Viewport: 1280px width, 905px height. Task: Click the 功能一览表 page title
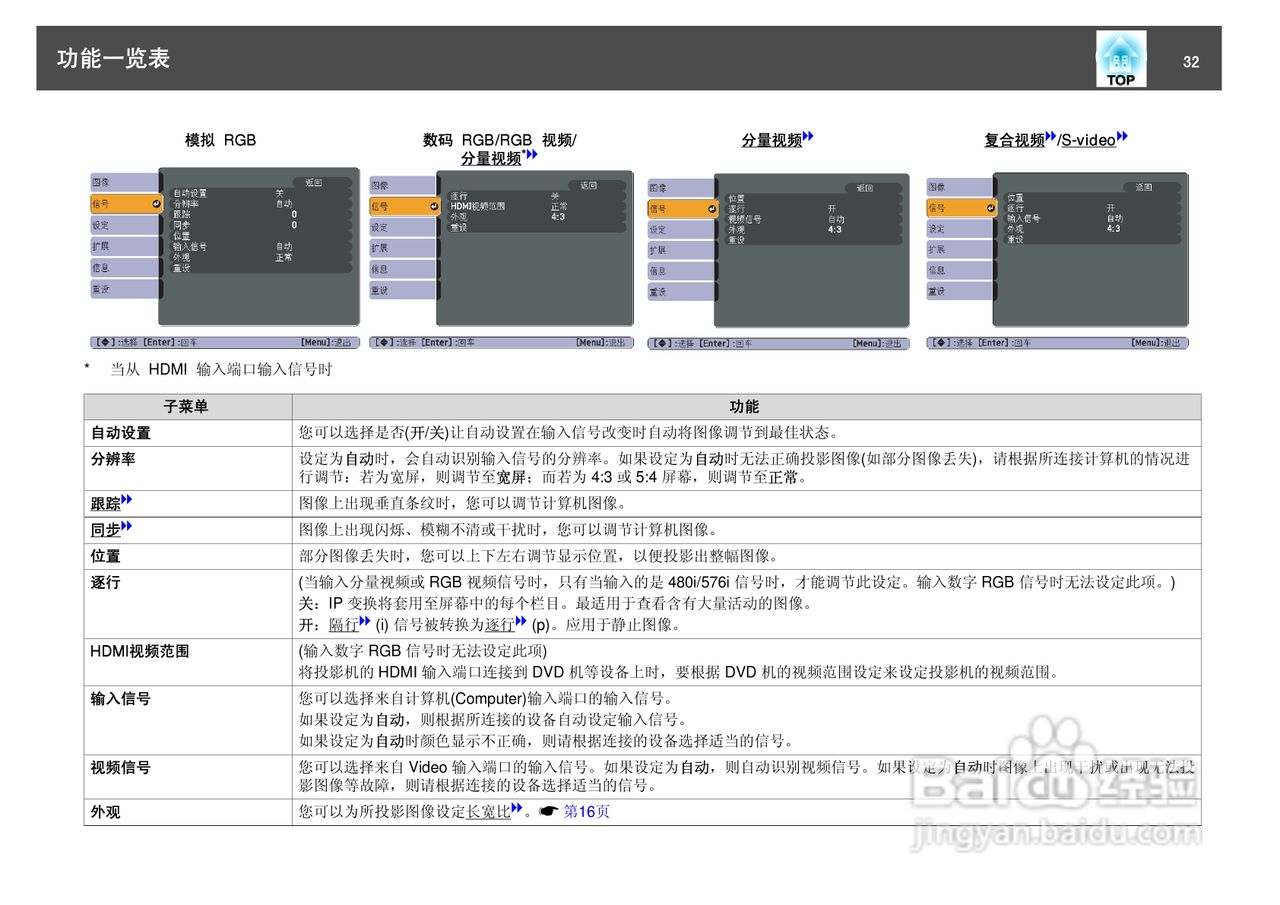coord(113,58)
